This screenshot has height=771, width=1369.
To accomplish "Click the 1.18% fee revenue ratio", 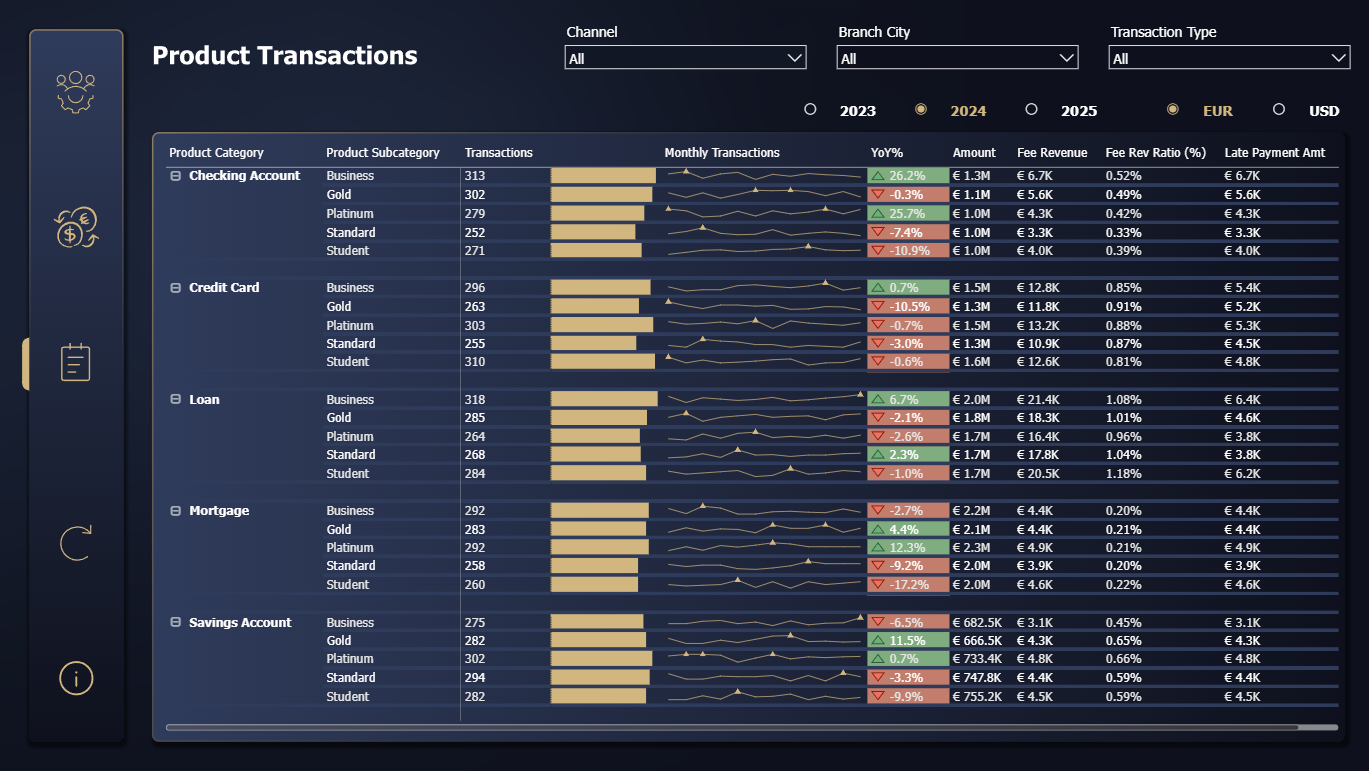I will click(x=1123, y=474).
